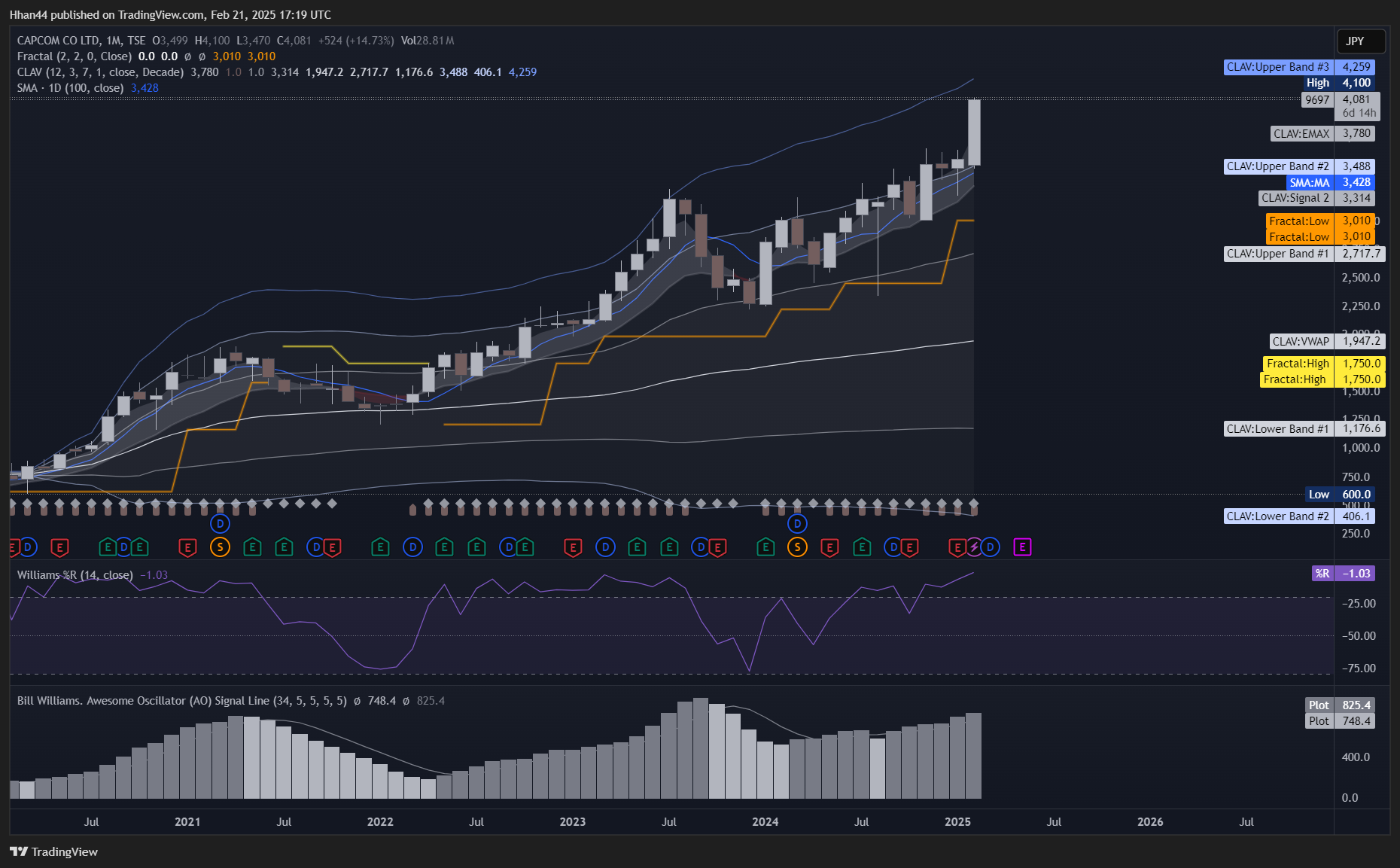Click the CLAV:Lower Band #1 label
This screenshot has width=1400, height=868.
pyautogui.click(x=1304, y=428)
